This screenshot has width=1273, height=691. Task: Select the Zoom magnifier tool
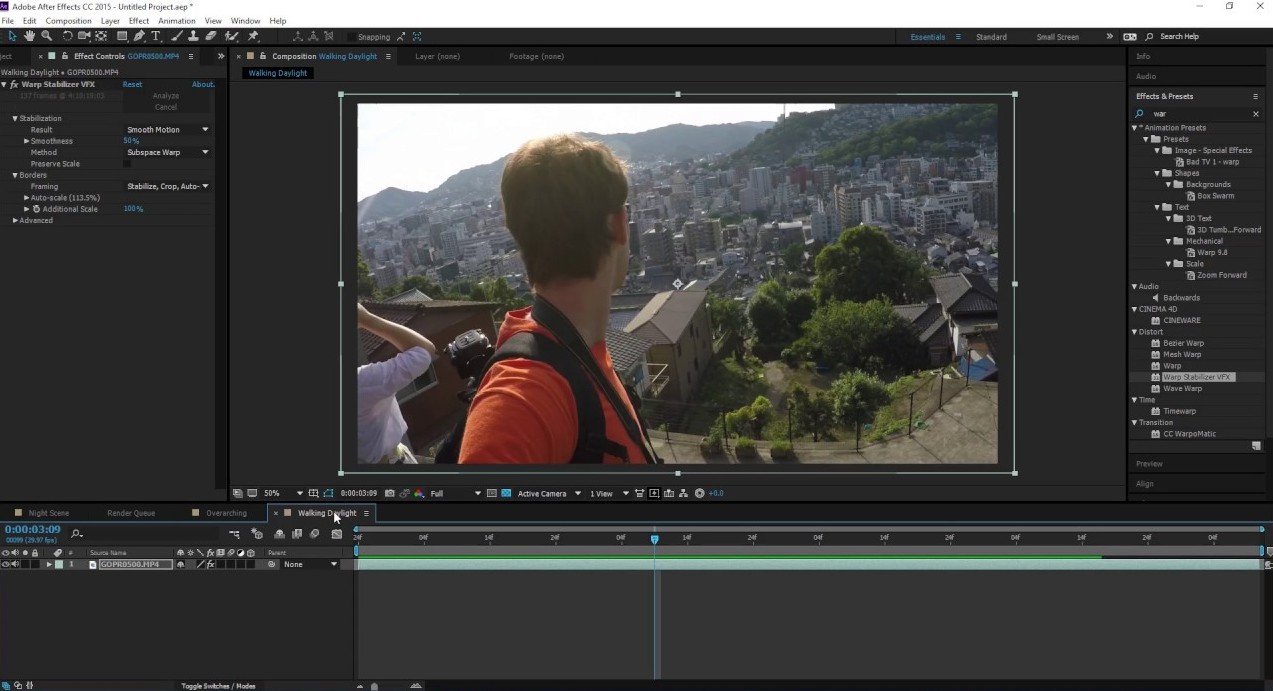(x=46, y=36)
